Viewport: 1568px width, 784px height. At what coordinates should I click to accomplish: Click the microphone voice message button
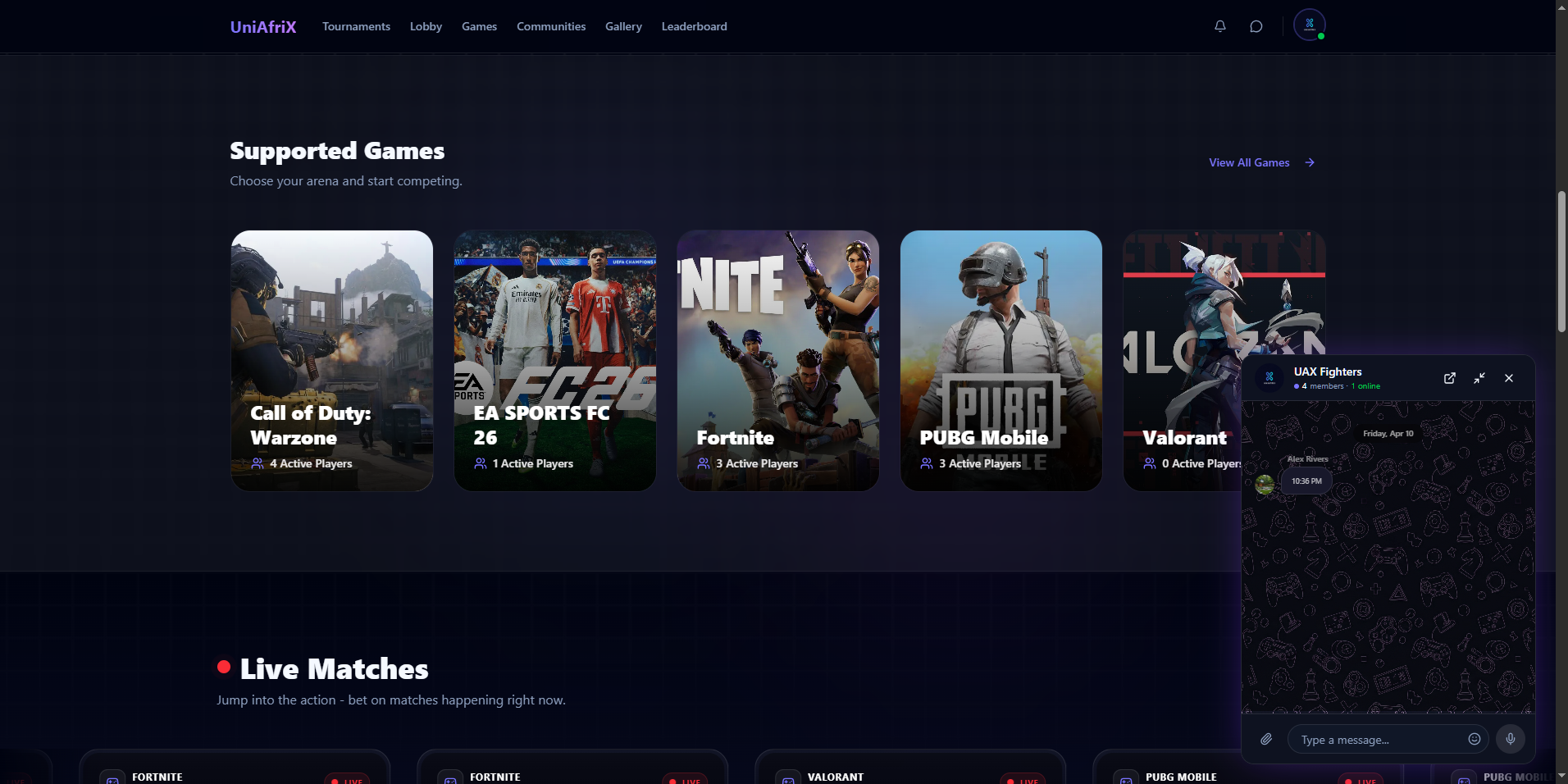[1511, 739]
